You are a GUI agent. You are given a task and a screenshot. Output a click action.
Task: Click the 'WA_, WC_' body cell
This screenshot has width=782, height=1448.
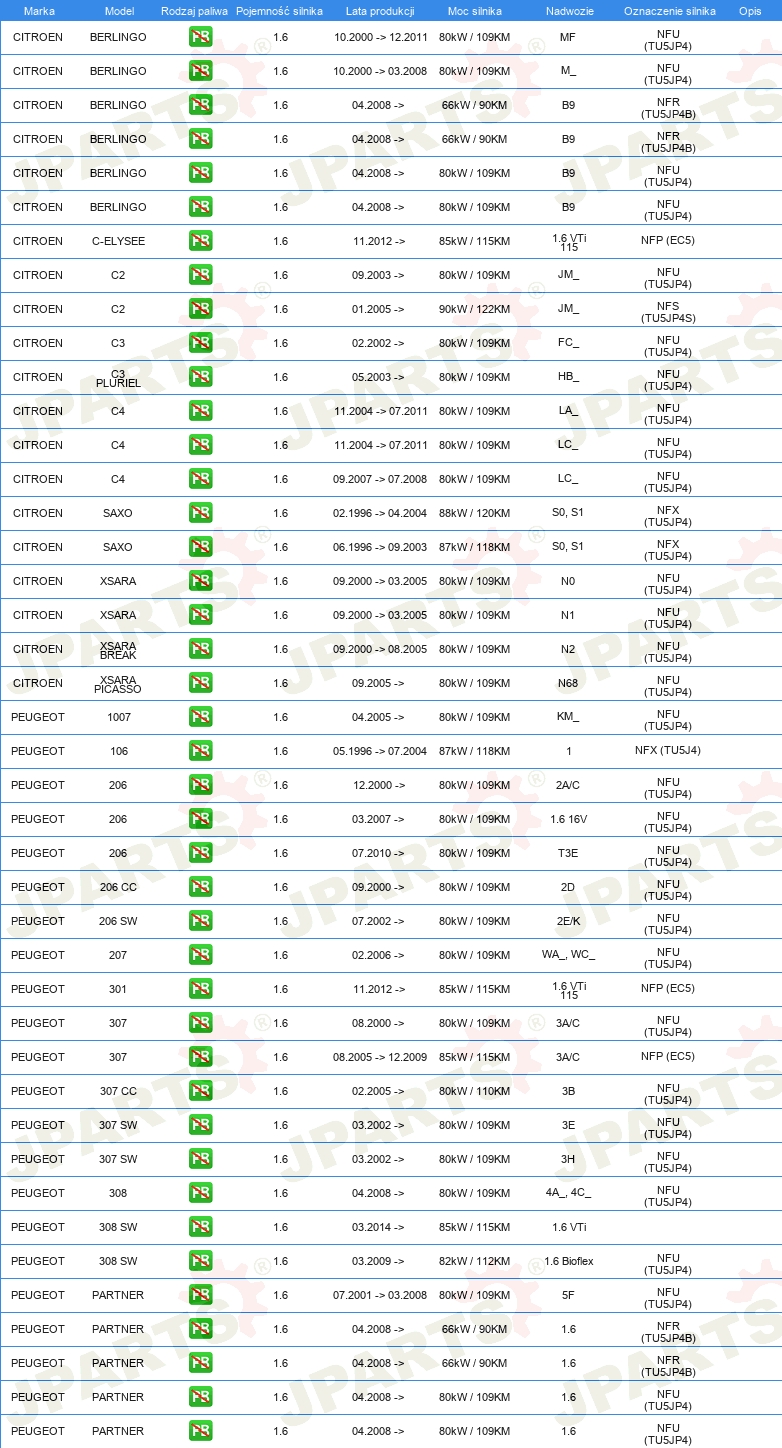point(568,955)
